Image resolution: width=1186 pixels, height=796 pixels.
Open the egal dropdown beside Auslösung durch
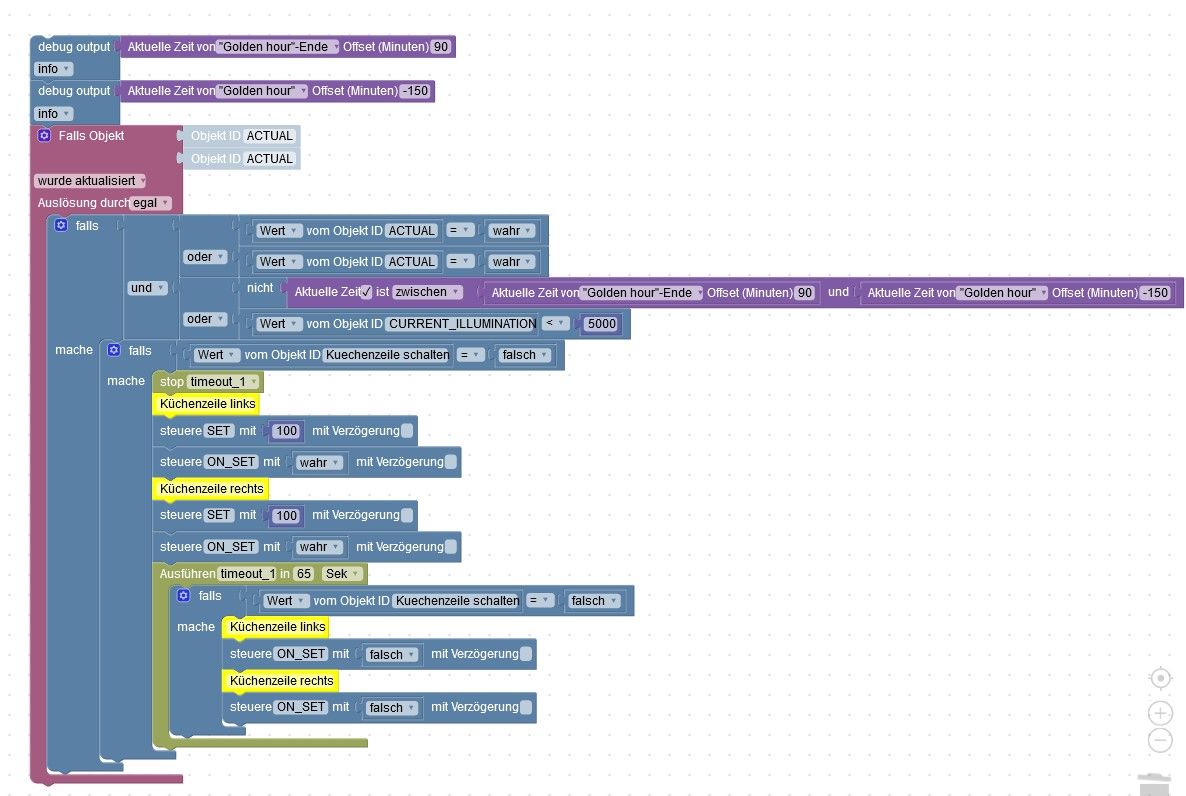pyautogui.click(x=151, y=203)
